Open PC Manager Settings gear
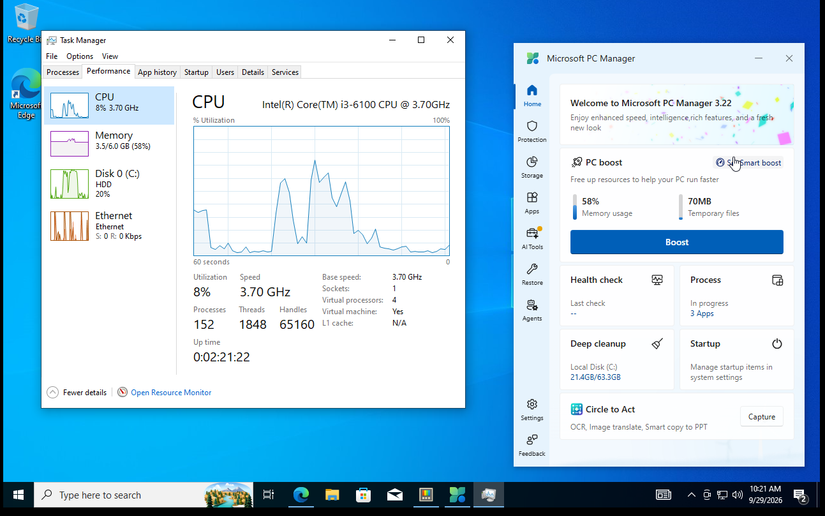 532,409
